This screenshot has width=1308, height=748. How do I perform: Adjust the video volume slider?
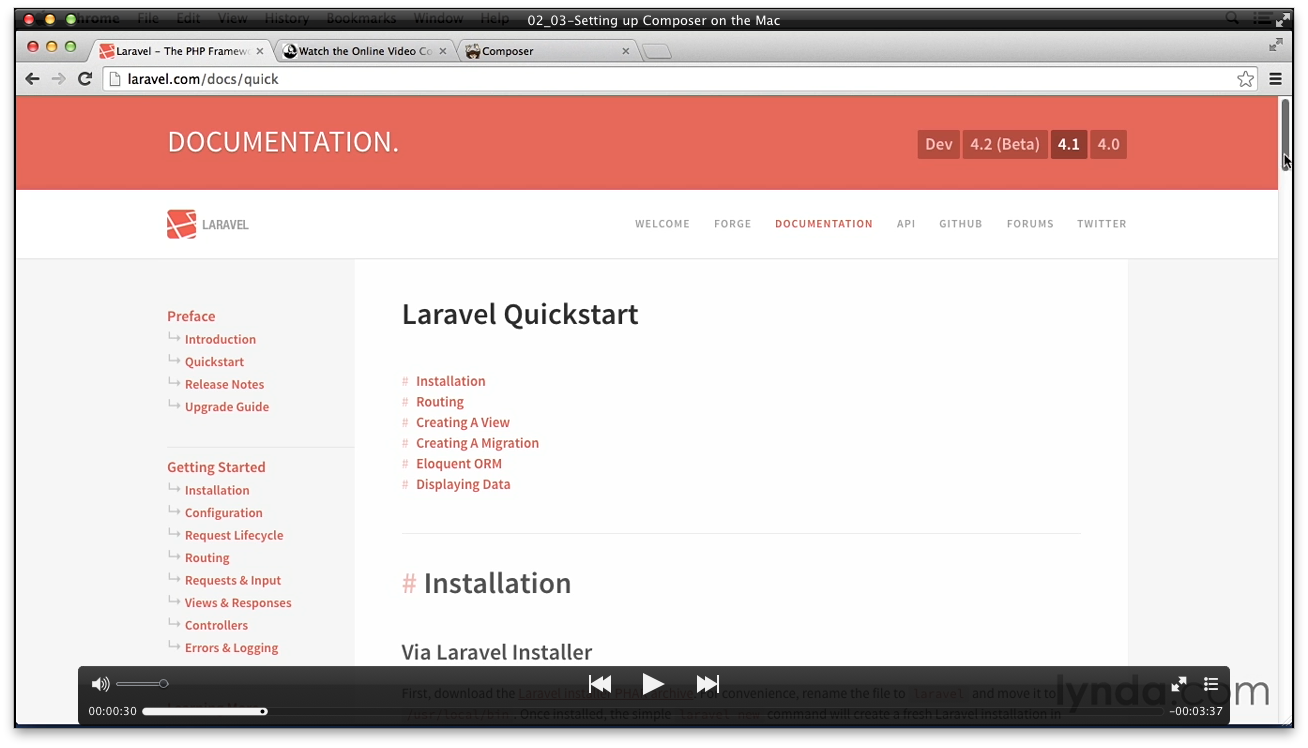point(142,684)
